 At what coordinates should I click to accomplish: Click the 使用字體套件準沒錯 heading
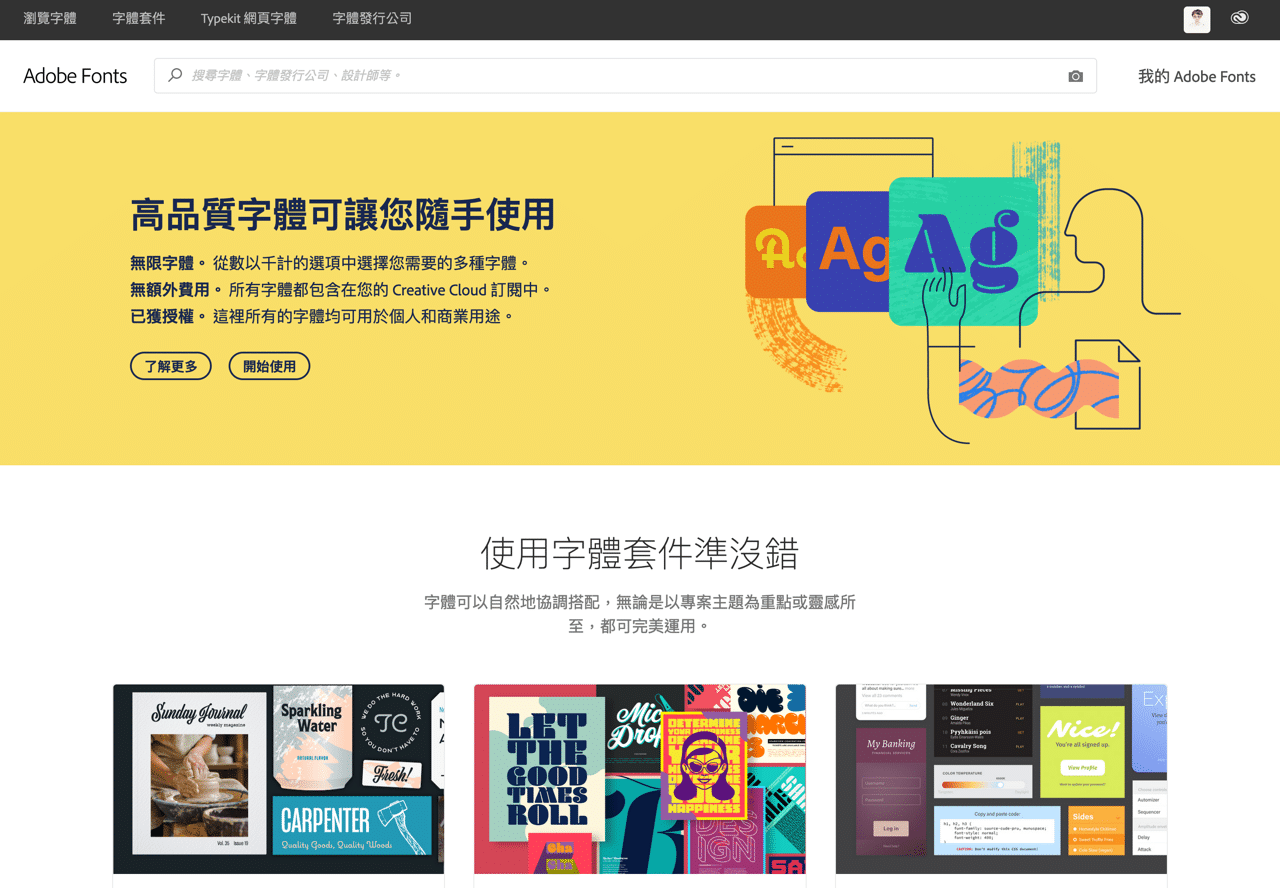640,552
